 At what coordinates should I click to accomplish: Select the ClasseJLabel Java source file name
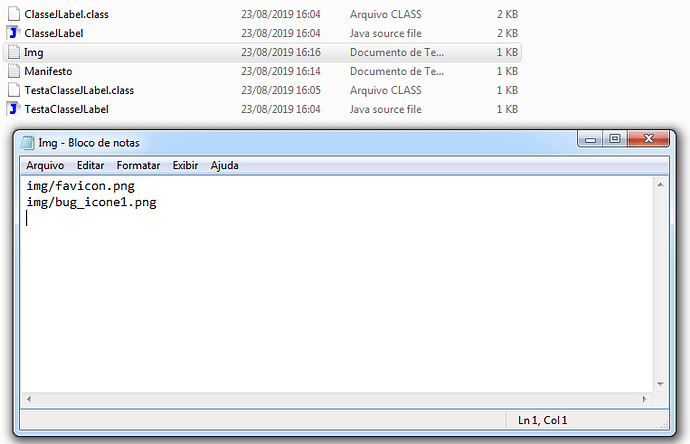54,33
